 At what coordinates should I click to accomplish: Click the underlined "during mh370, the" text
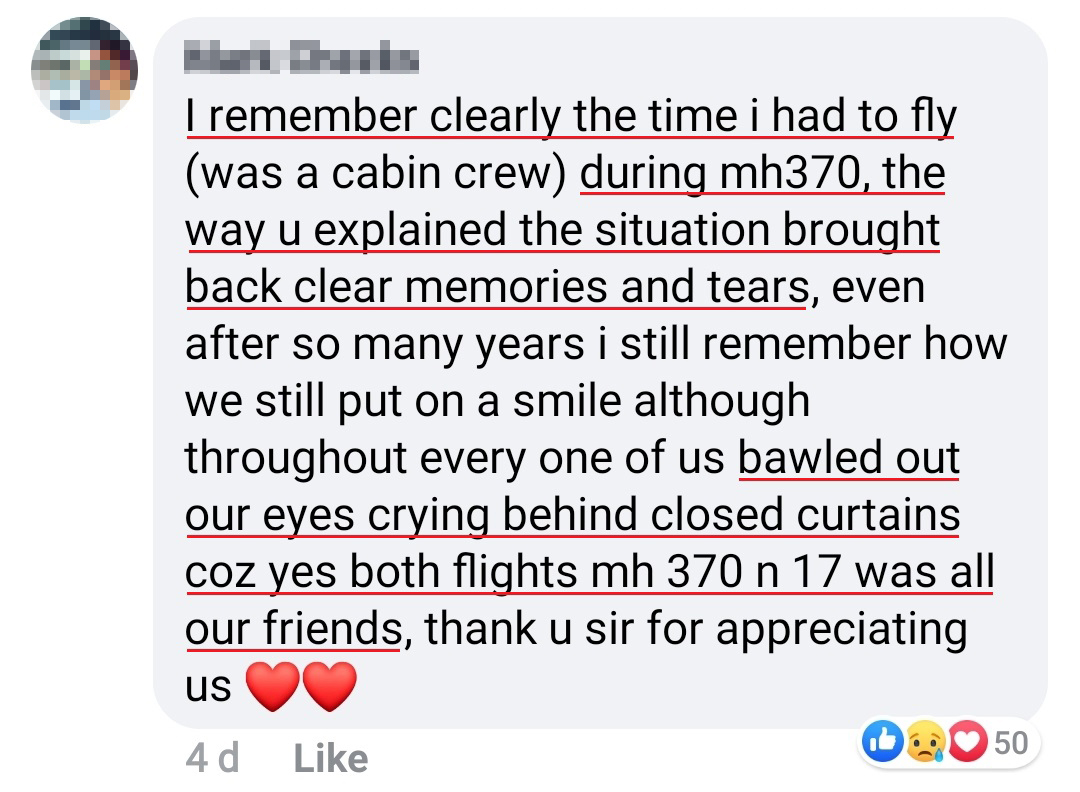(x=762, y=174)
